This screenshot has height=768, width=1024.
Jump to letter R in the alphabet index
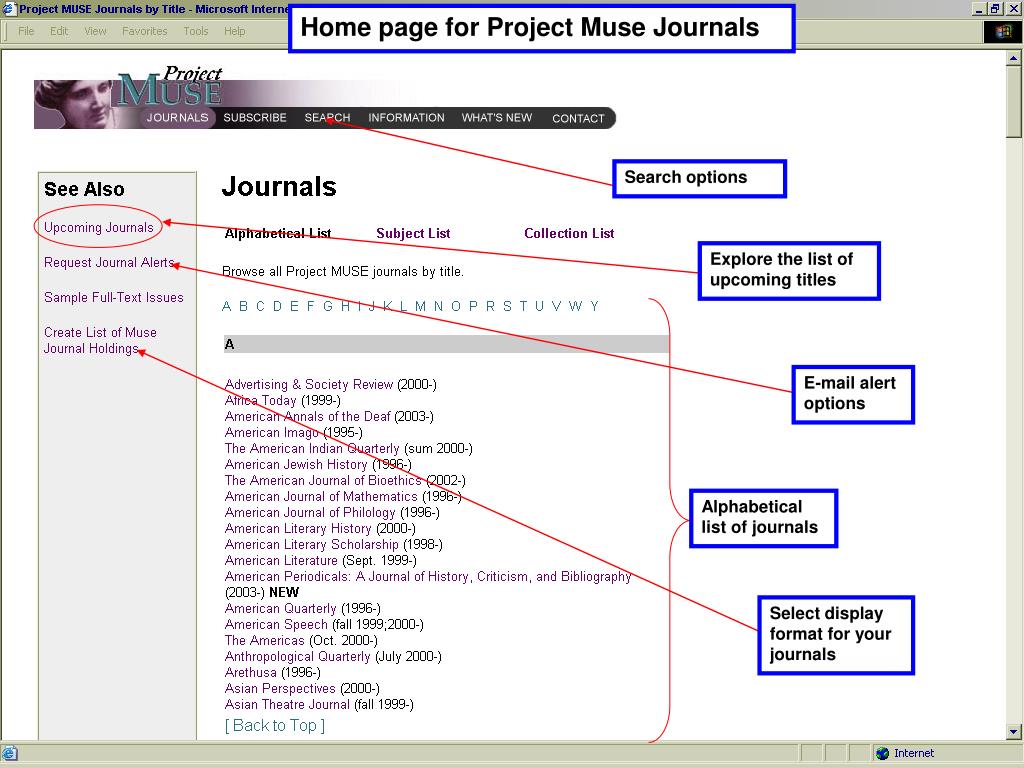click(x=490, y=306)
